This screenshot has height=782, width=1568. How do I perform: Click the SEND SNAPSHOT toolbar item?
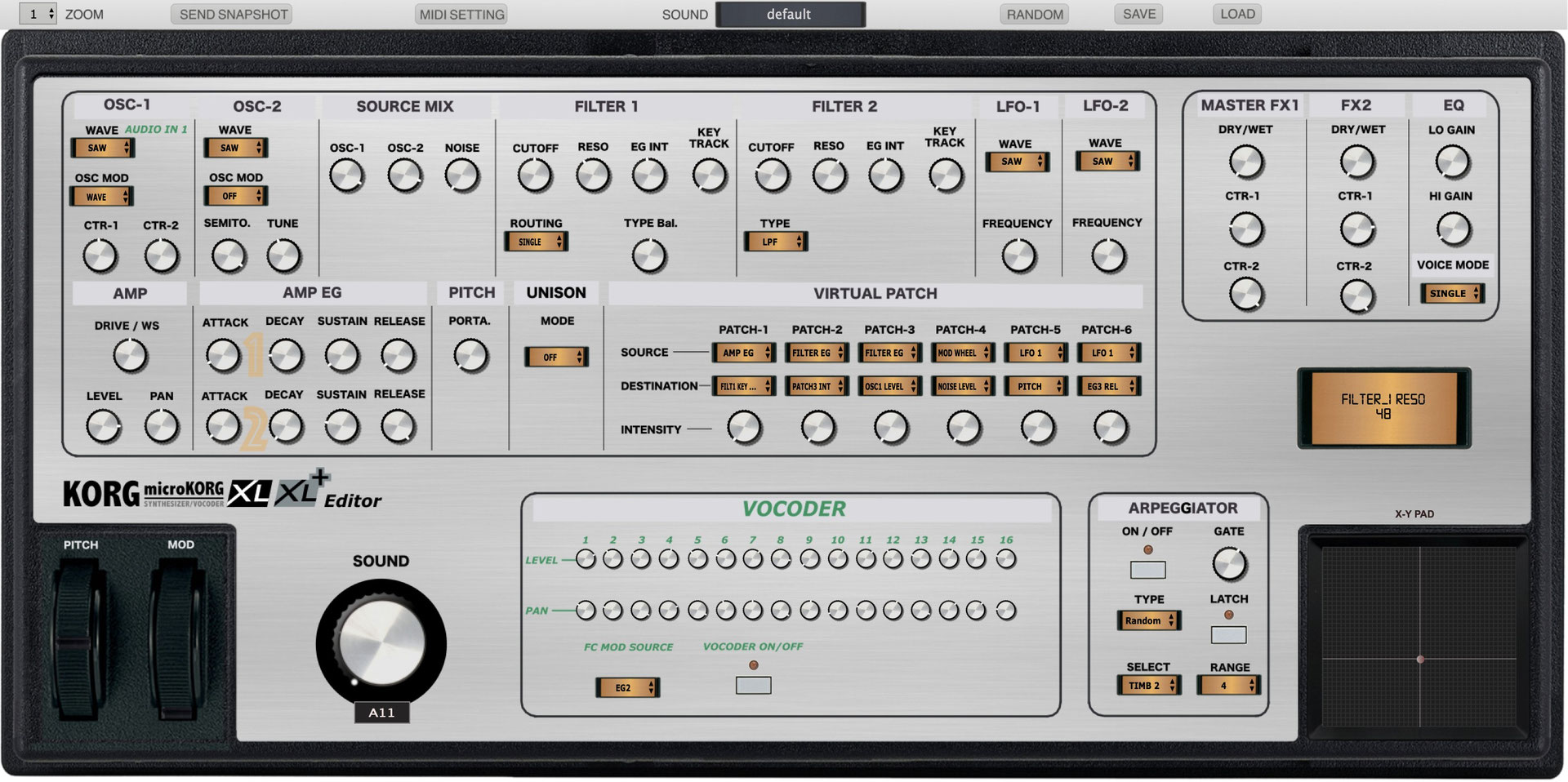(x=232, y=14)
